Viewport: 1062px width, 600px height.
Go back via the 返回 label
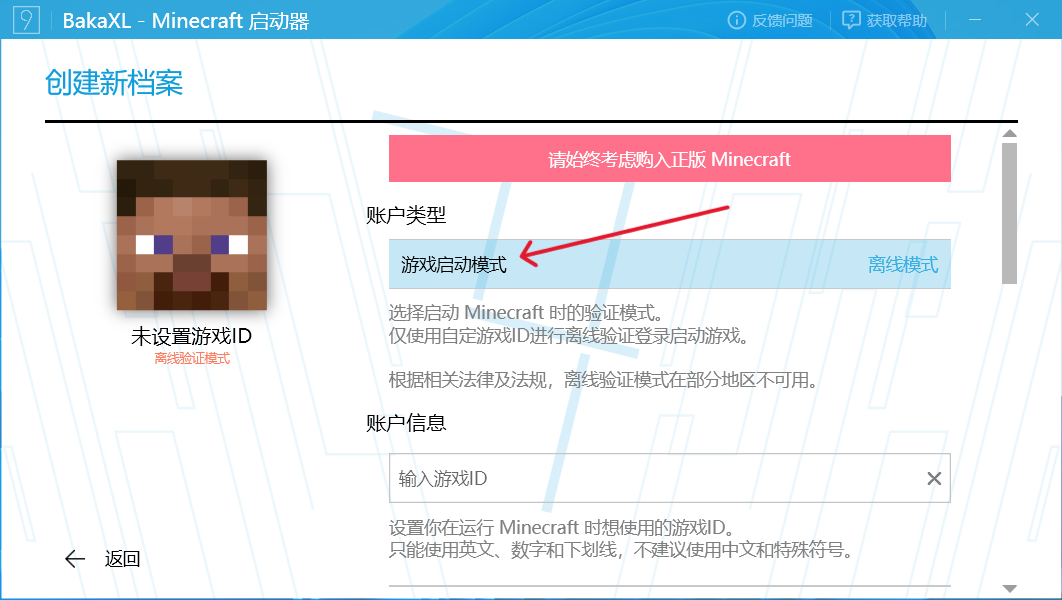[x=122, y=559]
